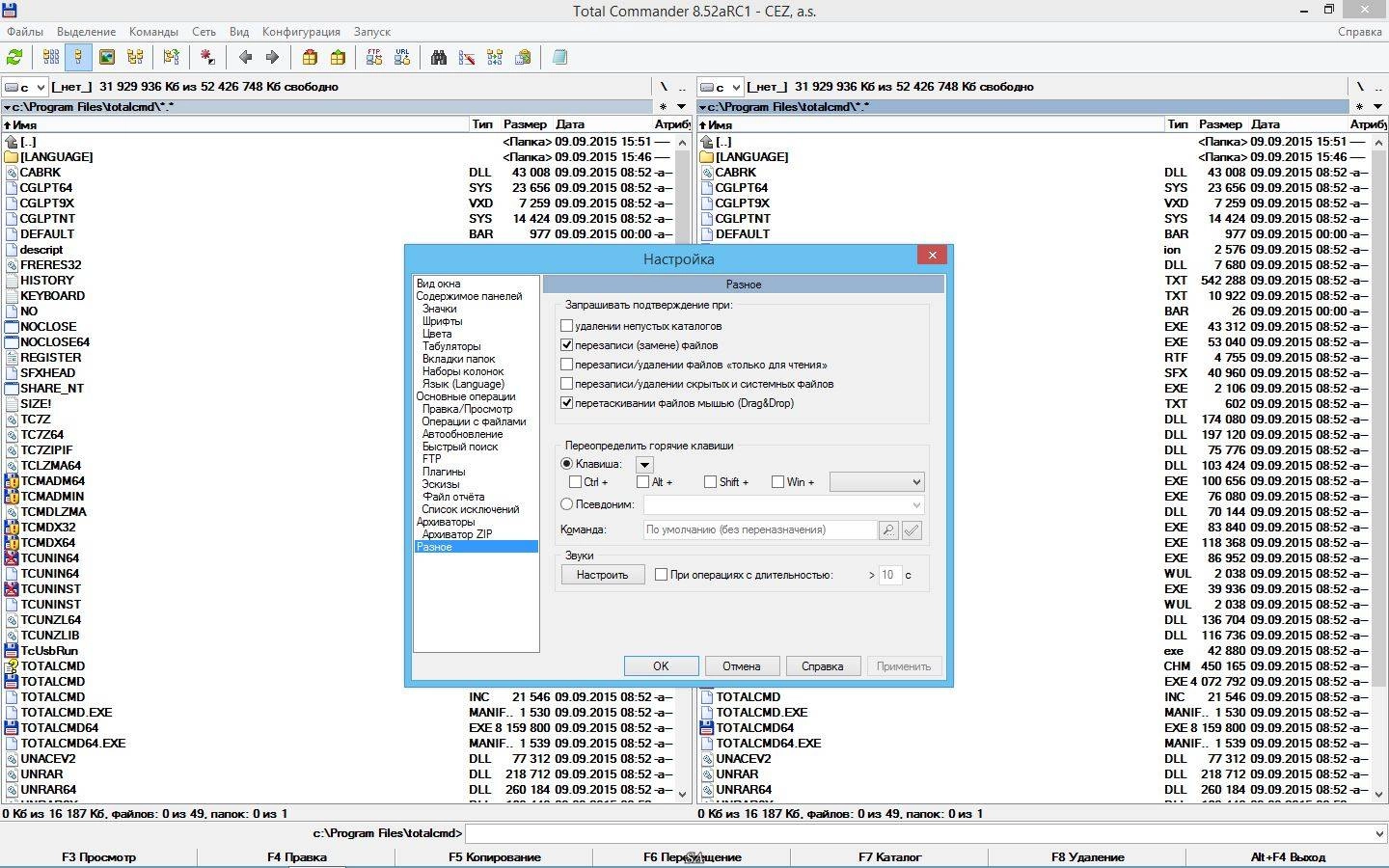Show directory tree view toolbar icon
Viewport: 1389px width, 868px height.
(x=135, y=58)
